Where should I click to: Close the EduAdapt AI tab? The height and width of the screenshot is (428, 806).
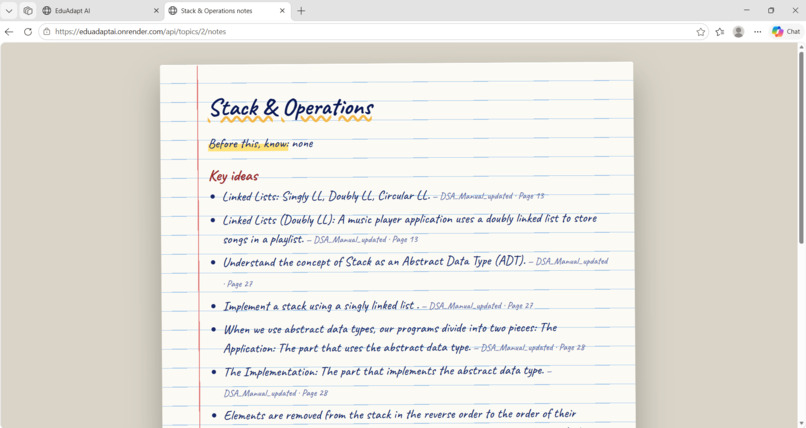(156, 10)
